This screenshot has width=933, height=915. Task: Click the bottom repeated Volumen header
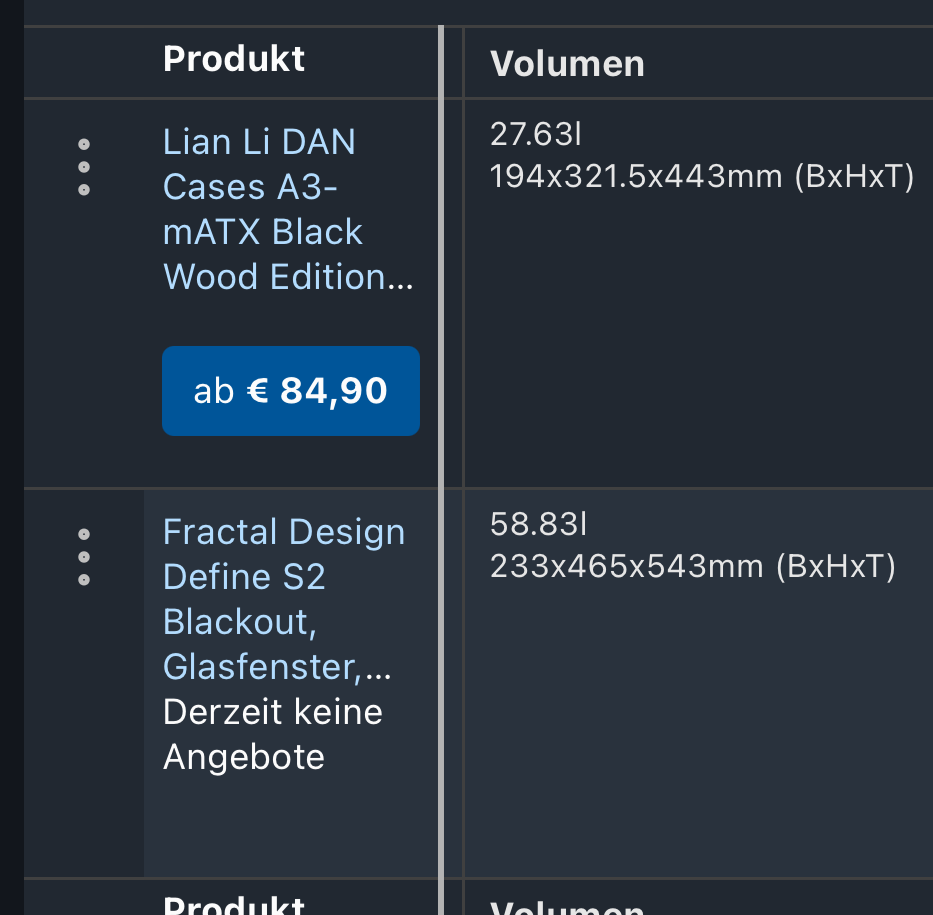[567, 908]
